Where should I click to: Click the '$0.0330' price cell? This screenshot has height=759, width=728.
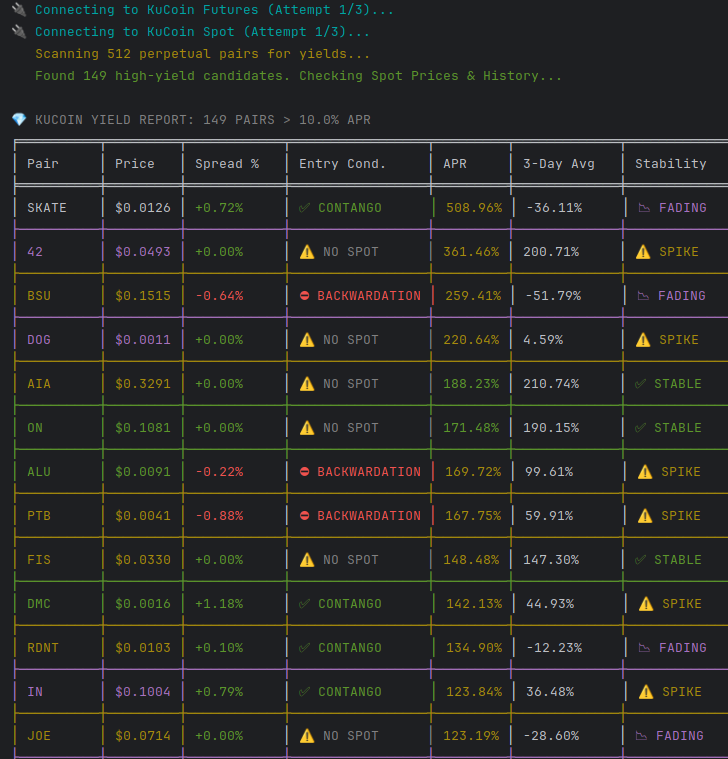tap(143, 560)
